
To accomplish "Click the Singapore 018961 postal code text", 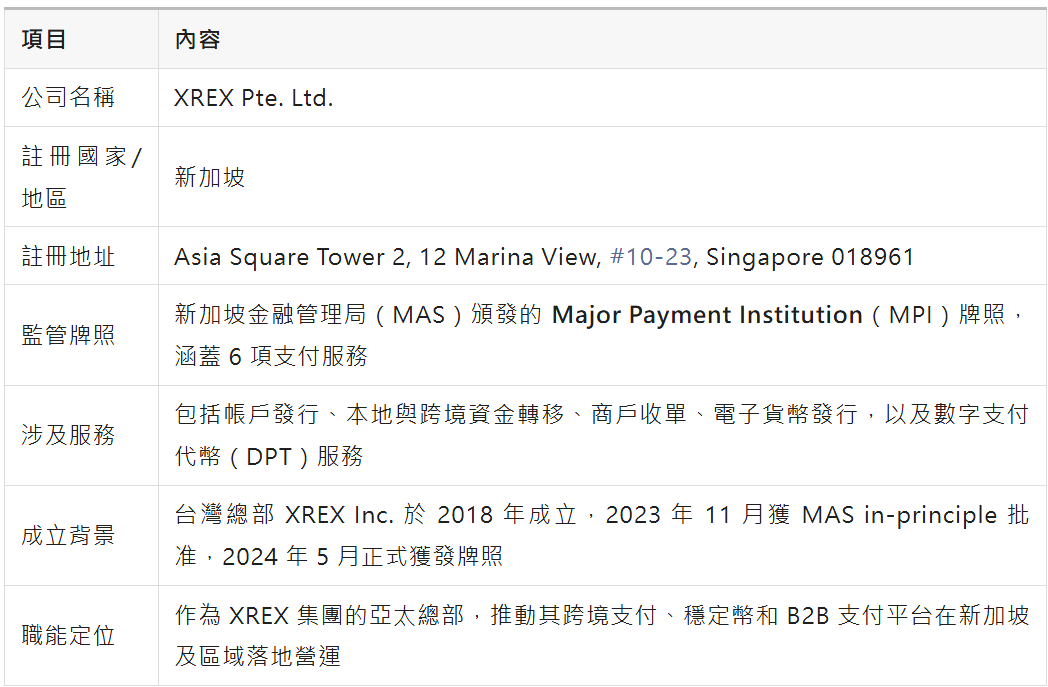I will coord(810,257).
